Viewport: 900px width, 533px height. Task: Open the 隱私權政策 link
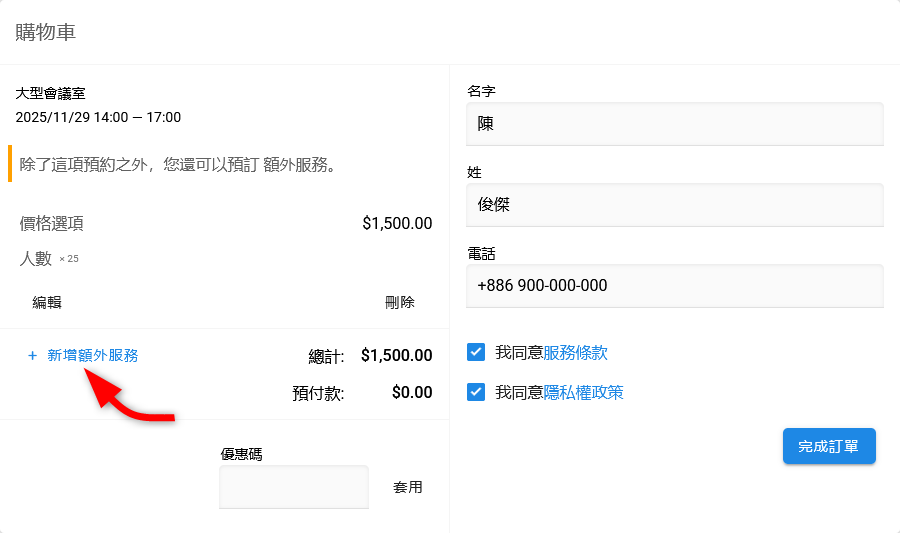click(x=583, y=392)
